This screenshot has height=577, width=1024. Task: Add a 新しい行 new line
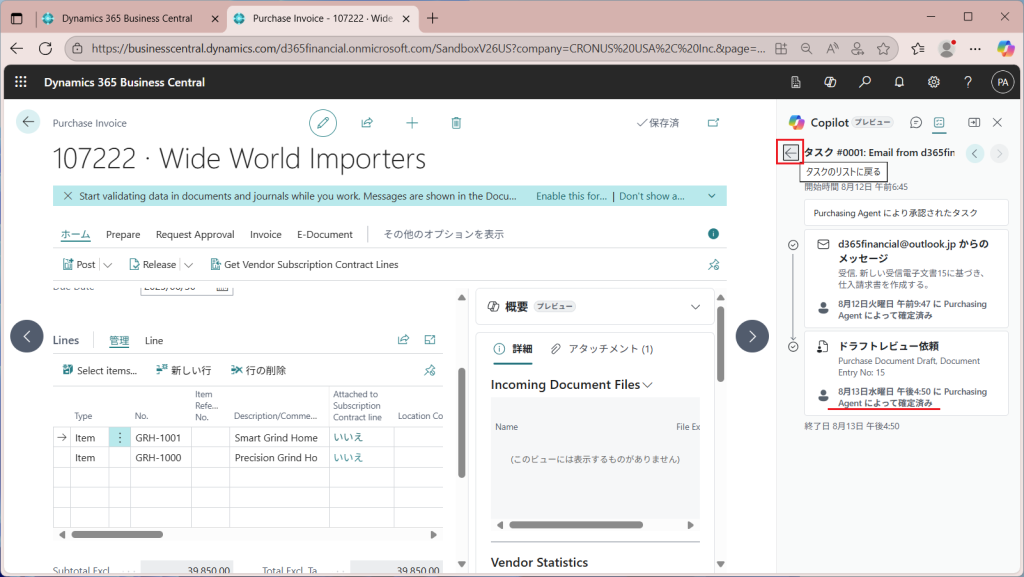(x=184, y=370)
